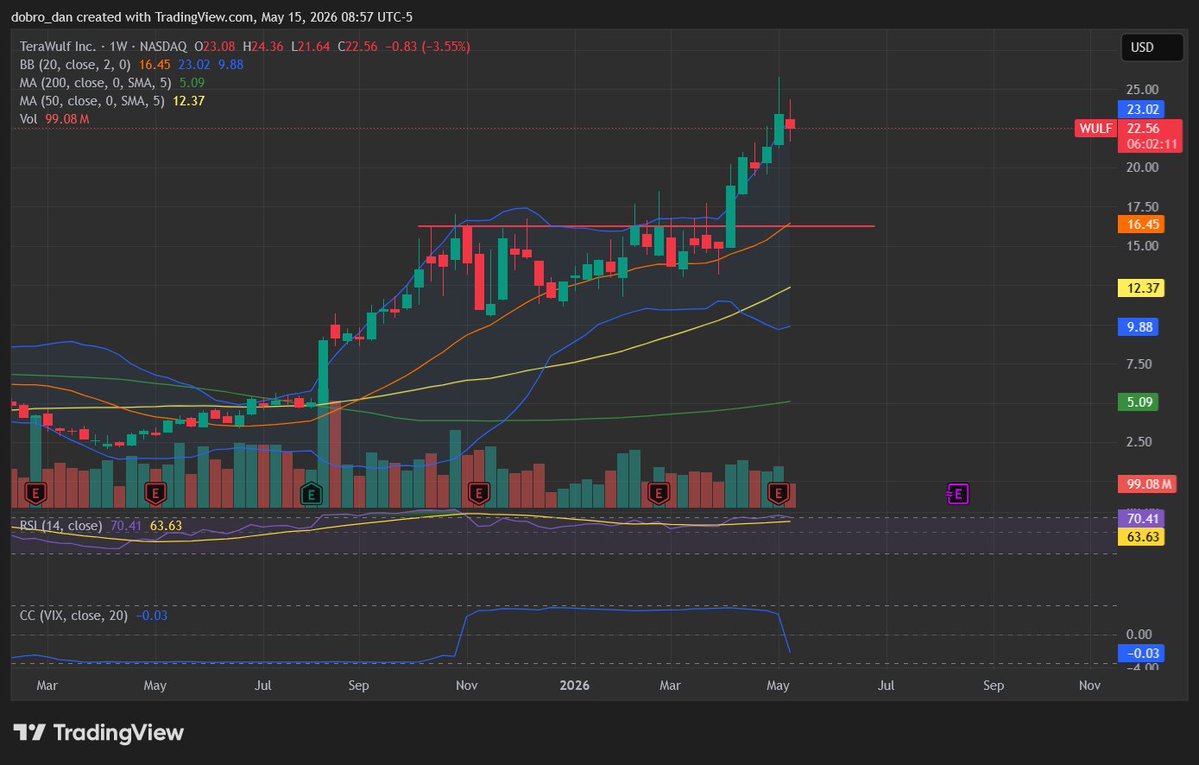Viewport: 1199px width, 765px height.
Task: Click the blue 23.02 upper band price label
Action: [1142, 109]
